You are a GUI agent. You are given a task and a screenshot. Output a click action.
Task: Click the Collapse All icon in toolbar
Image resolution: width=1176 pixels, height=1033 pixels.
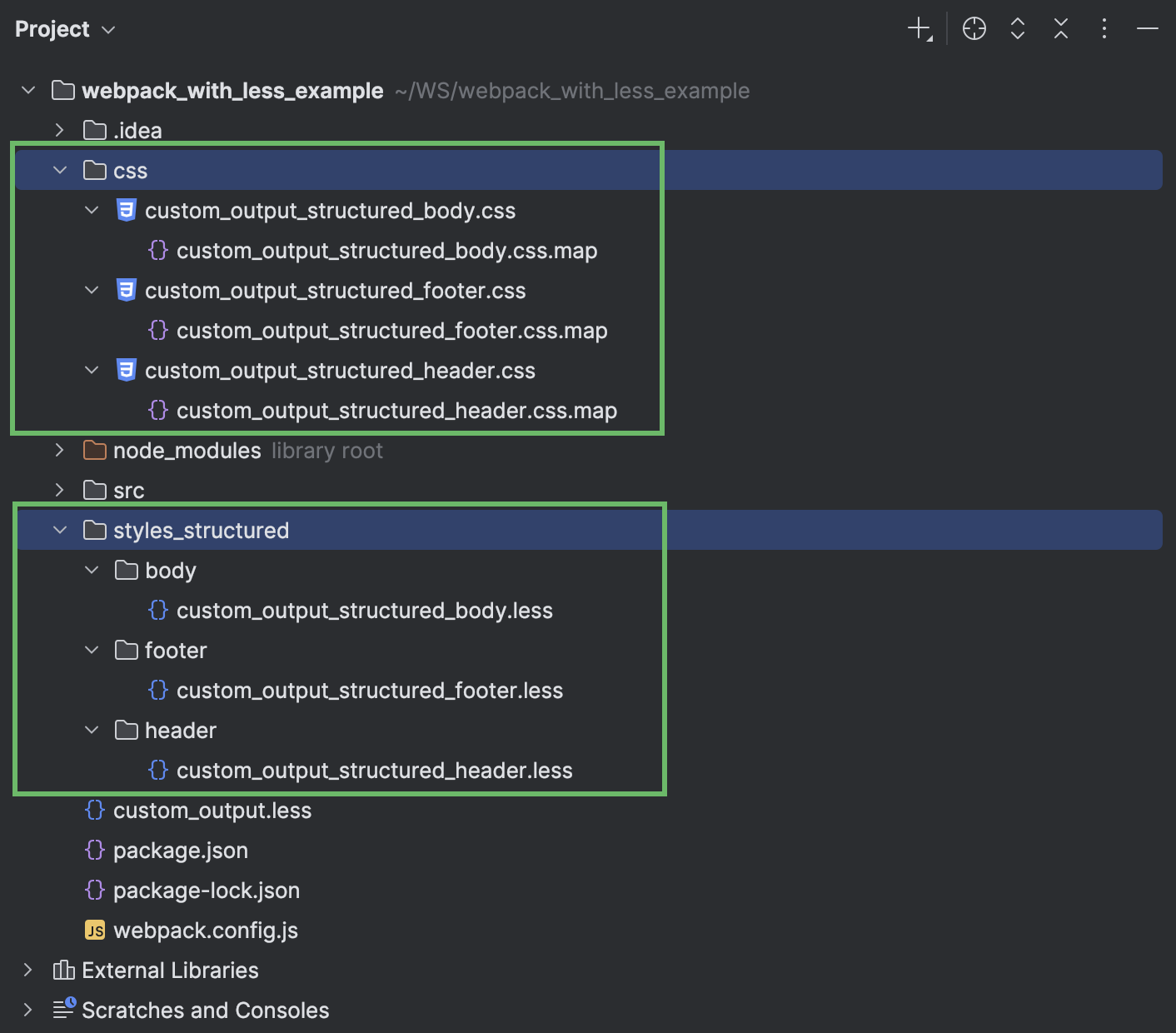pos(1060,27)
